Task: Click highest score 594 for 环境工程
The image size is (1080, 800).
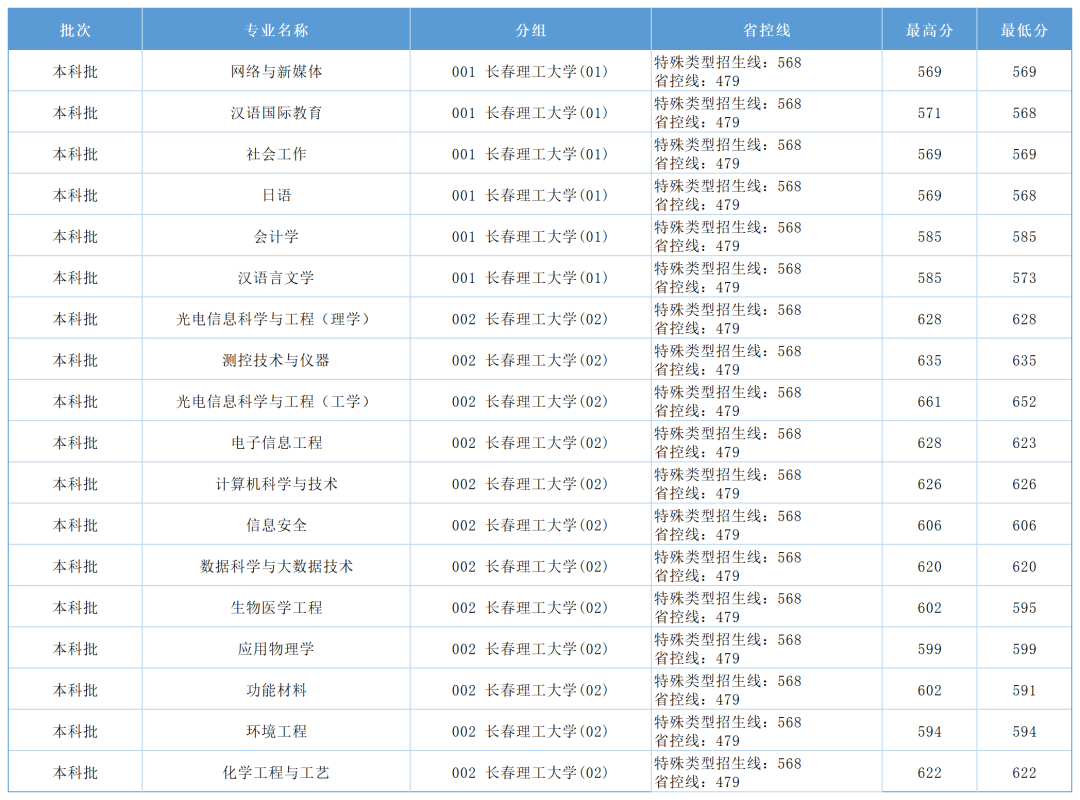Action: tap(929, 732)
